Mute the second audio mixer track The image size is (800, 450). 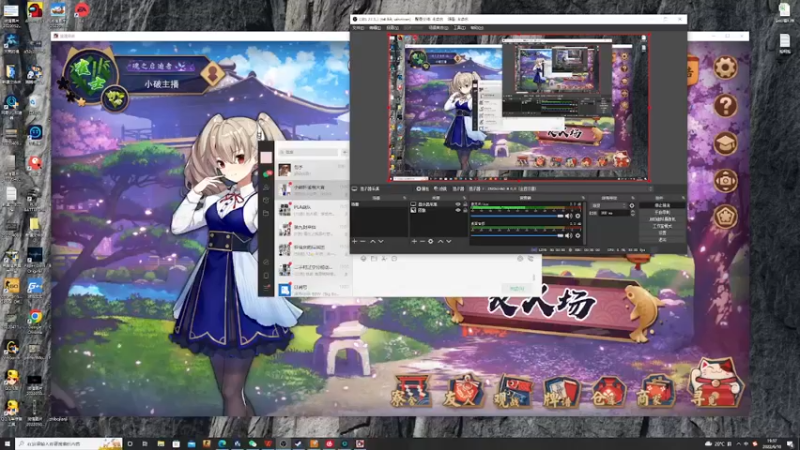point(568,236)
